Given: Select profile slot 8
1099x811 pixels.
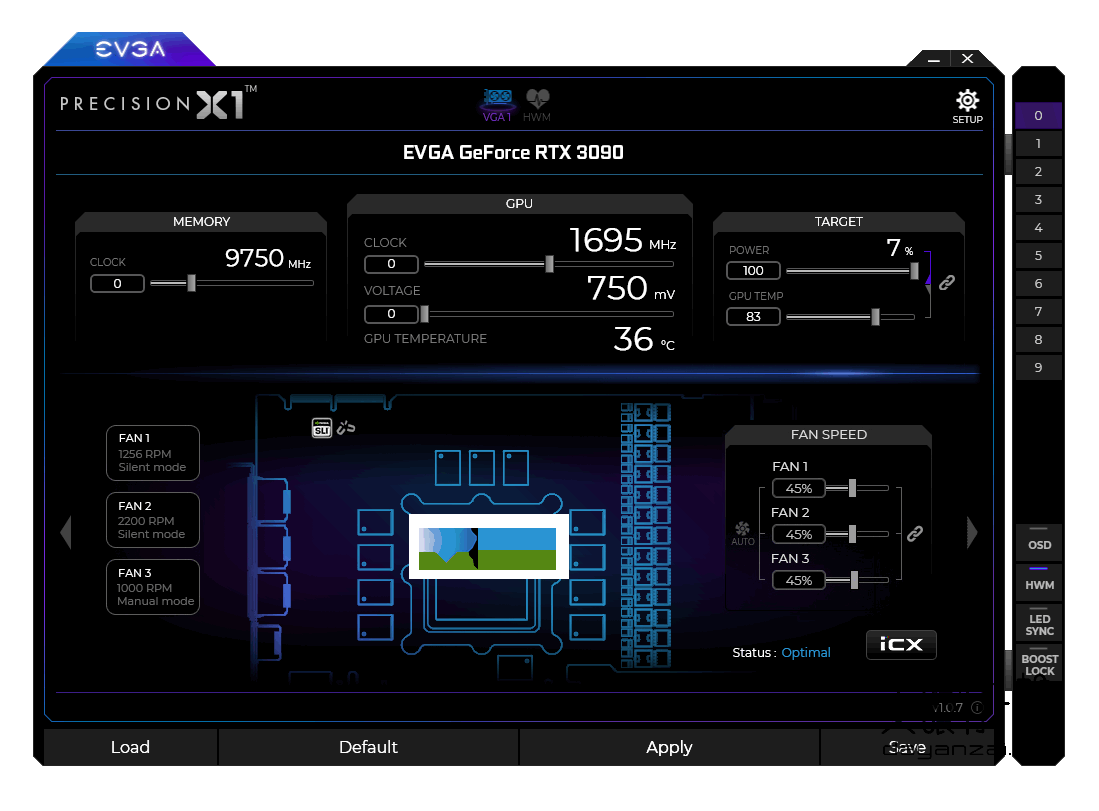Looking at the screenshot, I should click(1038, 340).
